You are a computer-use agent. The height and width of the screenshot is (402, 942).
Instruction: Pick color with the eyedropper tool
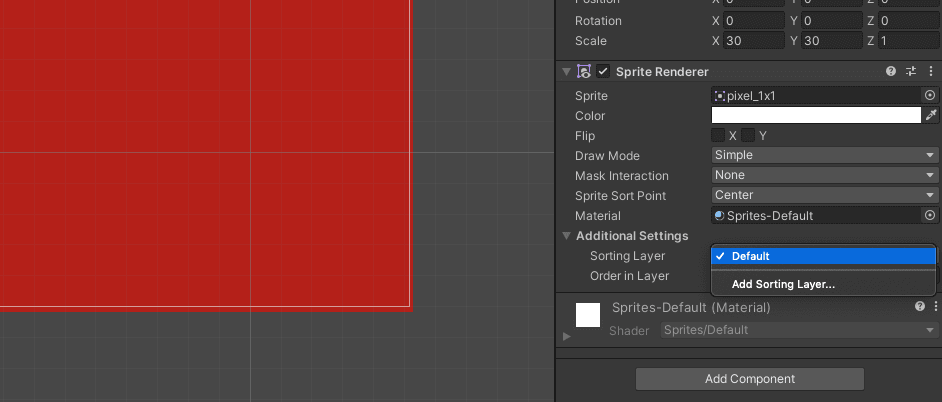pyautogui.click(x=931, y=116)
